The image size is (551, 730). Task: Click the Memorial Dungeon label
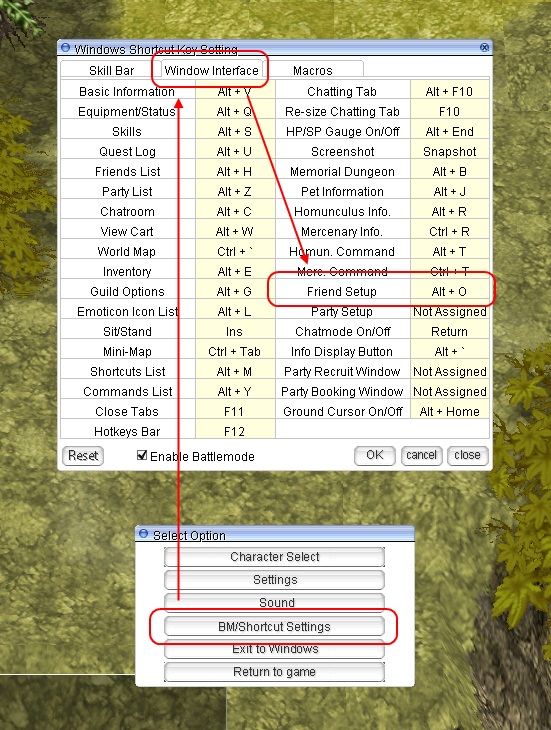point(342,171)
